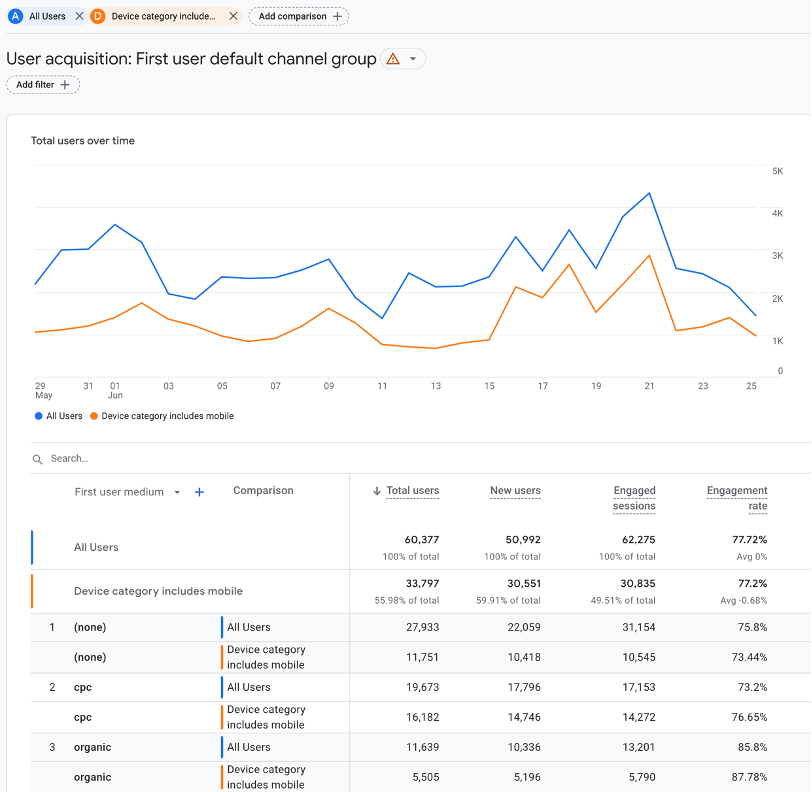Click the 22,059 new users cell
Screen dimensions: 812x792
[524, 627]
